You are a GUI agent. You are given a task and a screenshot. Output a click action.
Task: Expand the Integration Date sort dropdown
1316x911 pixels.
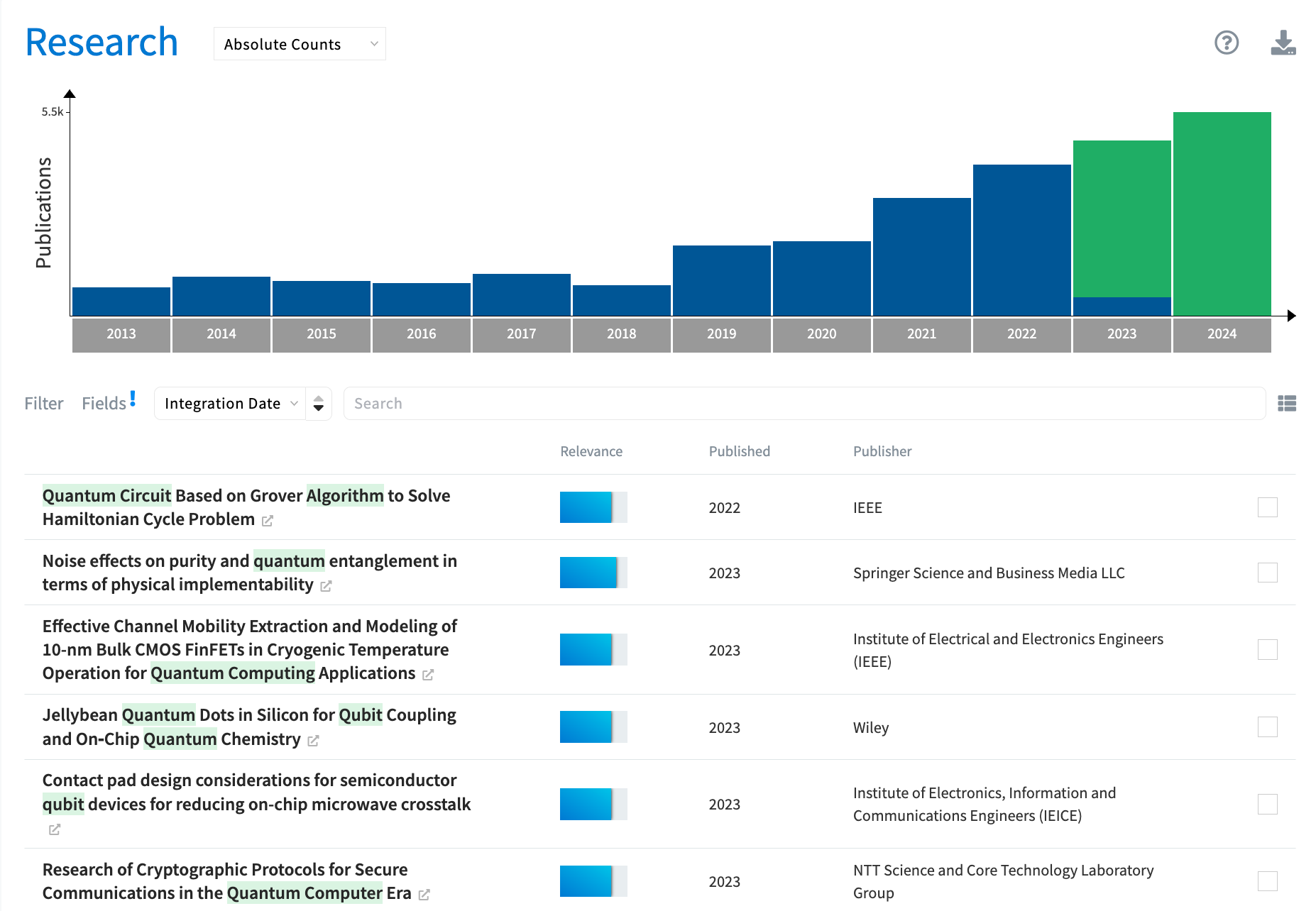[x=230, y=404]
